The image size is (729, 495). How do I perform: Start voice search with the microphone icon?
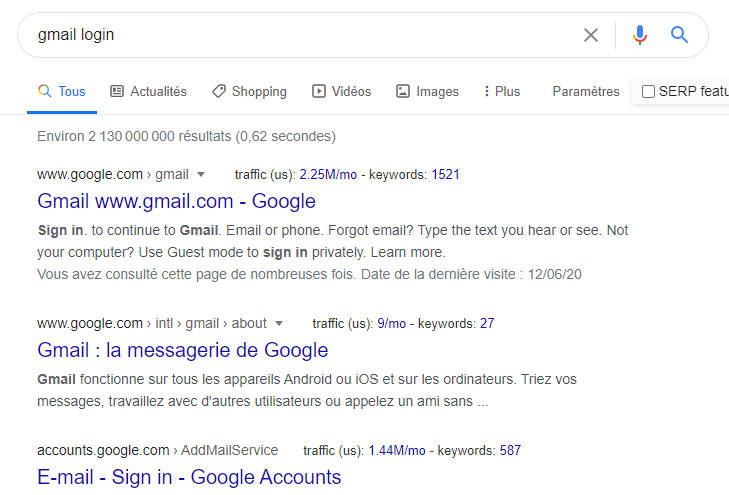tap(640, 35)
